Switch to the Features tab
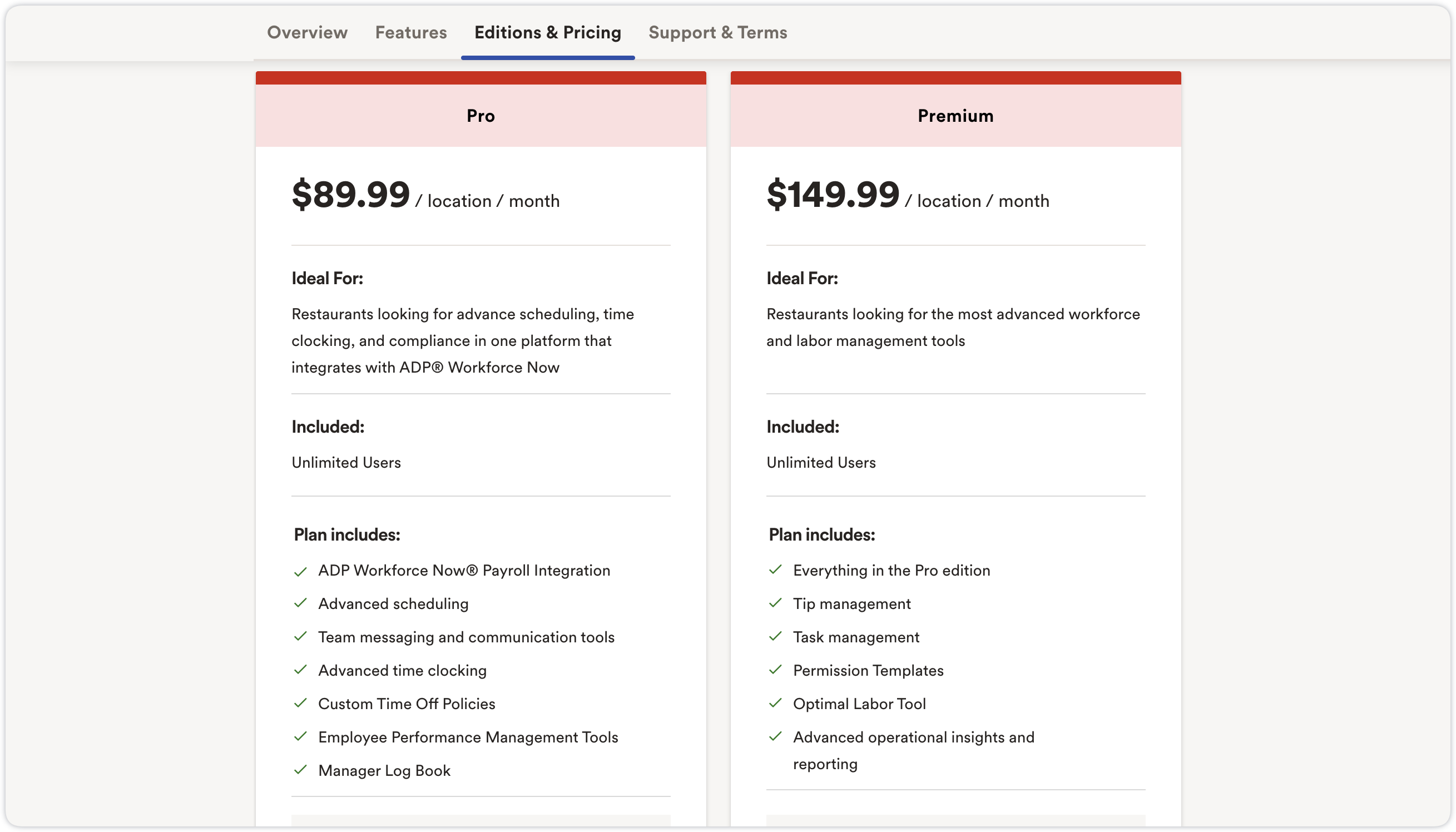This screenshot has height=832, width=1456. click(411, 33)
